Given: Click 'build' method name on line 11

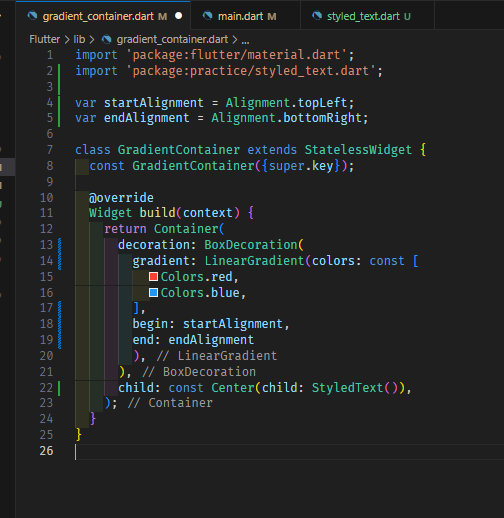Looking at the screenshot, I should pos(158,213).
